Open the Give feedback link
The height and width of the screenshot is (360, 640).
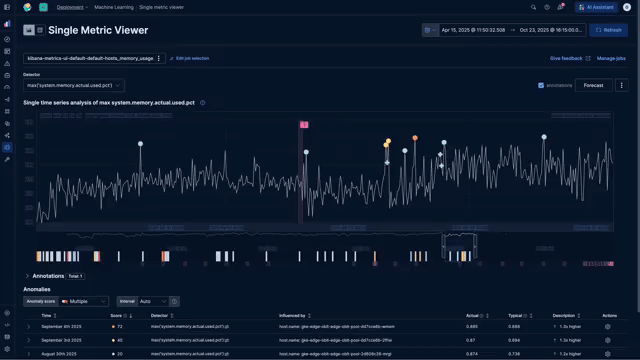(x=570, y=58)
